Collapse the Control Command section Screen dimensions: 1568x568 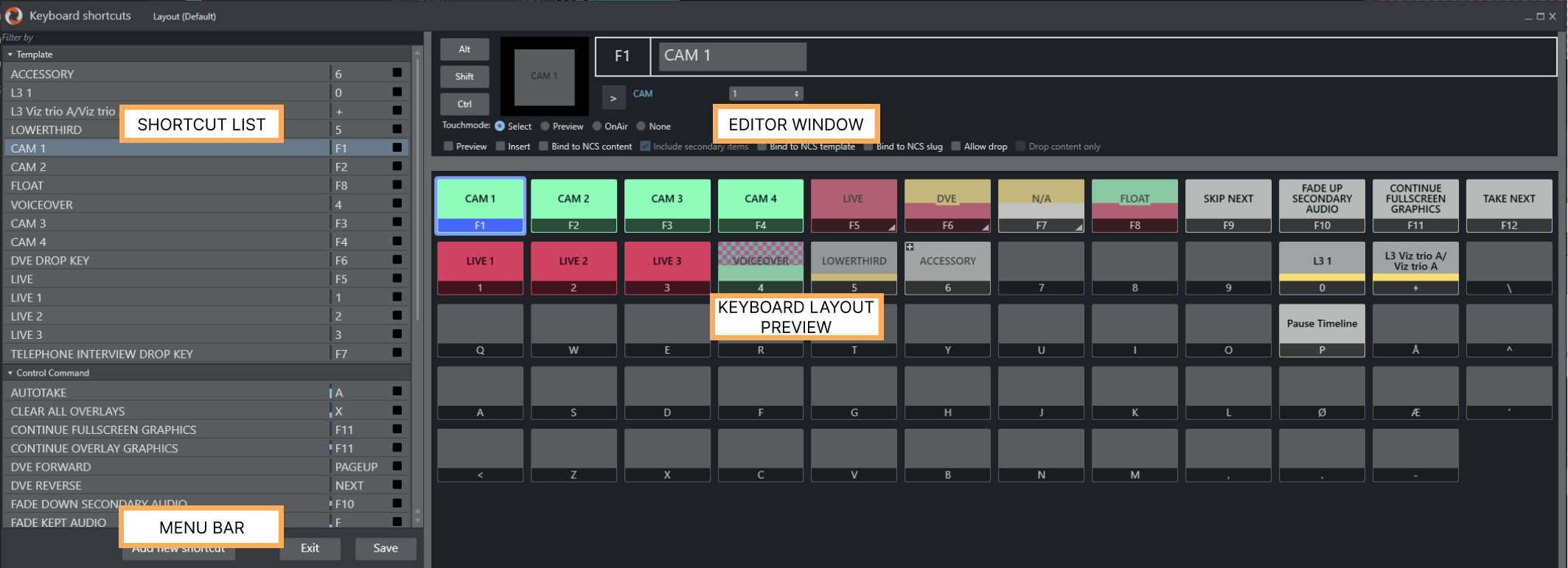pos(10,374)
